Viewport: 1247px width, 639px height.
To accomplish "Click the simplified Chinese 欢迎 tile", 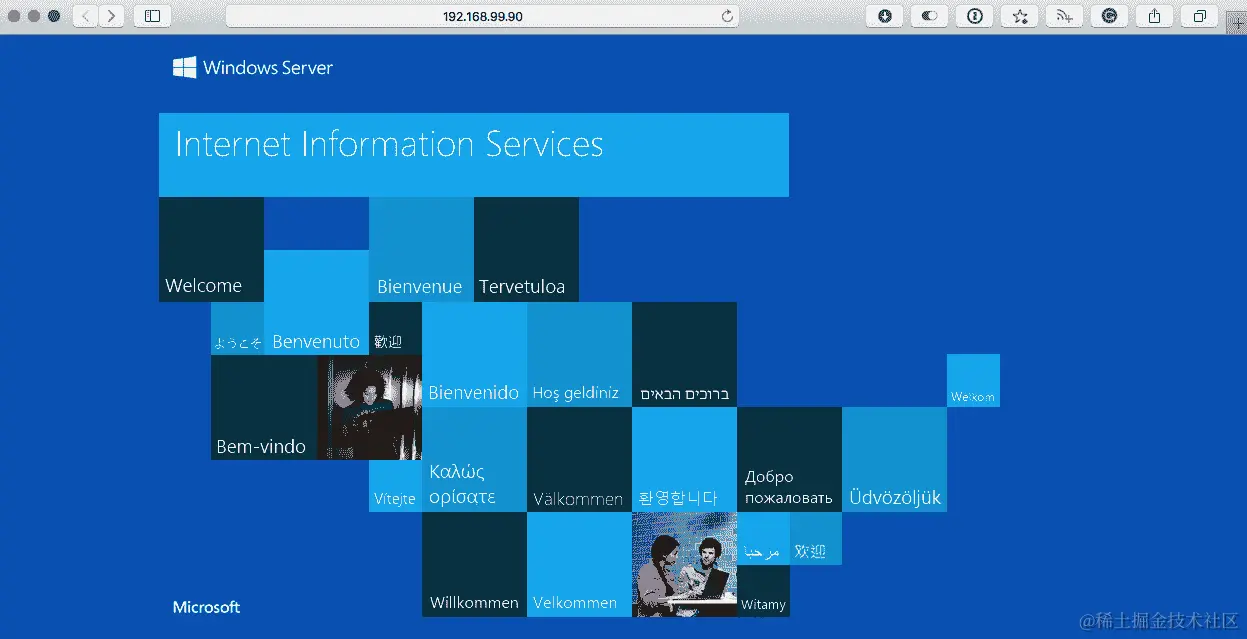I will [816, 538].
